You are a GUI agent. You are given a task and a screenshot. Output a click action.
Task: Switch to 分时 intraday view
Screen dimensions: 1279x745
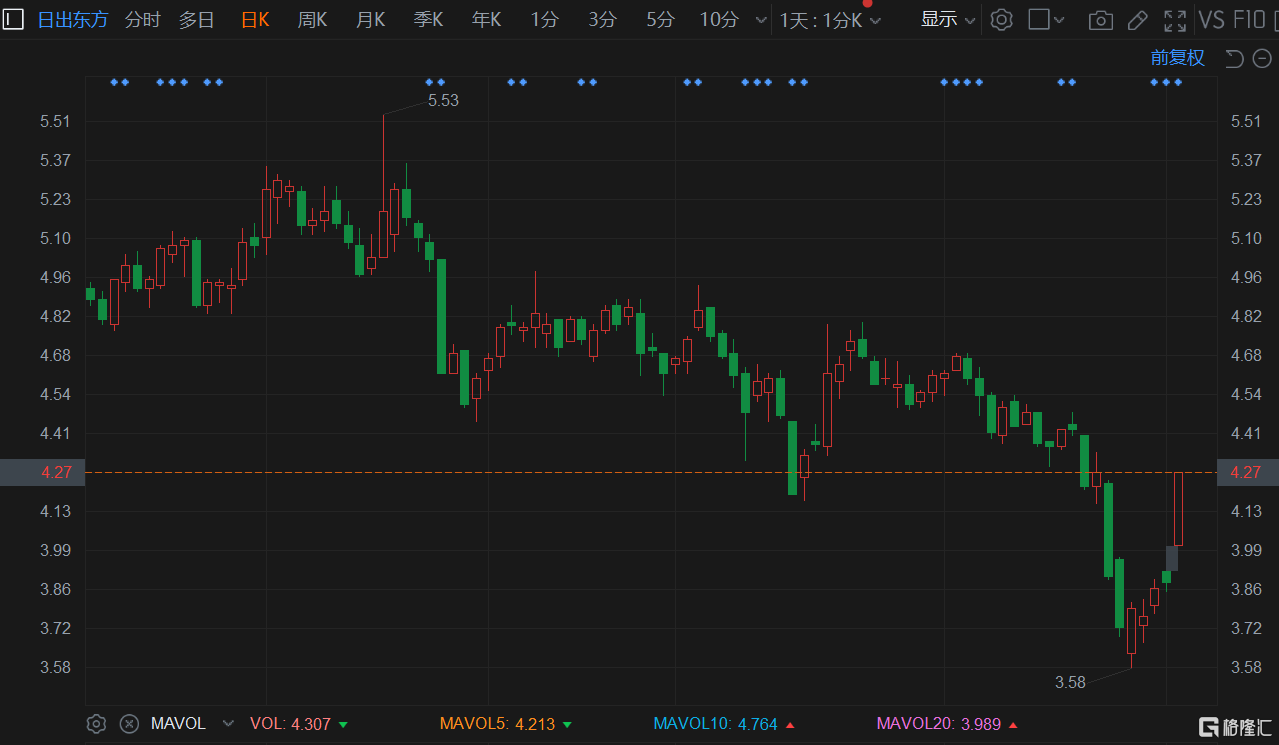coord(142,20)
